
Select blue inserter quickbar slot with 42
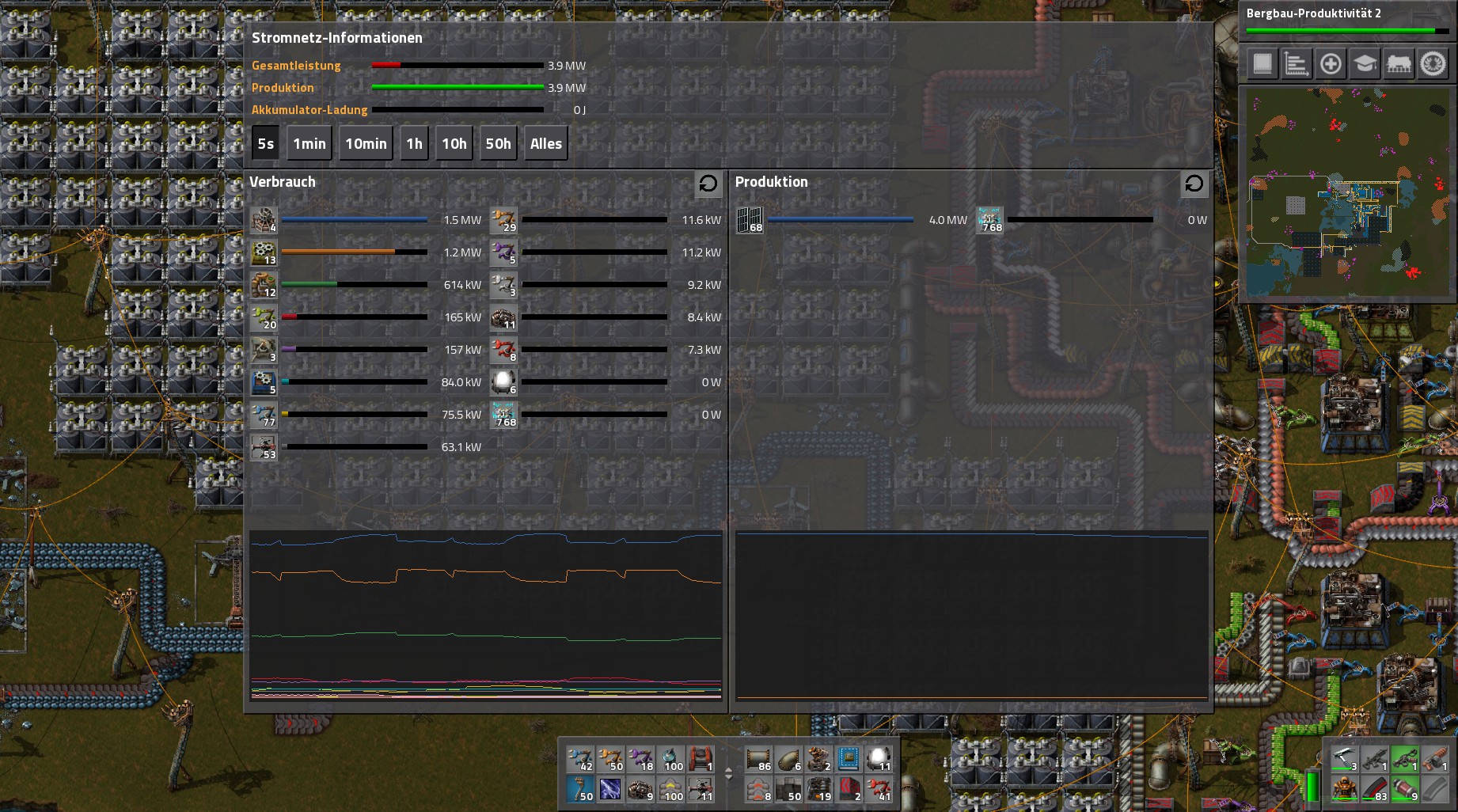(580, 758)
